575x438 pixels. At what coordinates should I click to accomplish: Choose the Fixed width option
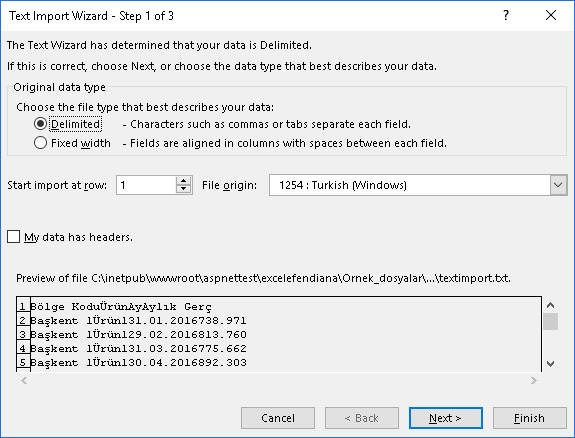(40, 143)
